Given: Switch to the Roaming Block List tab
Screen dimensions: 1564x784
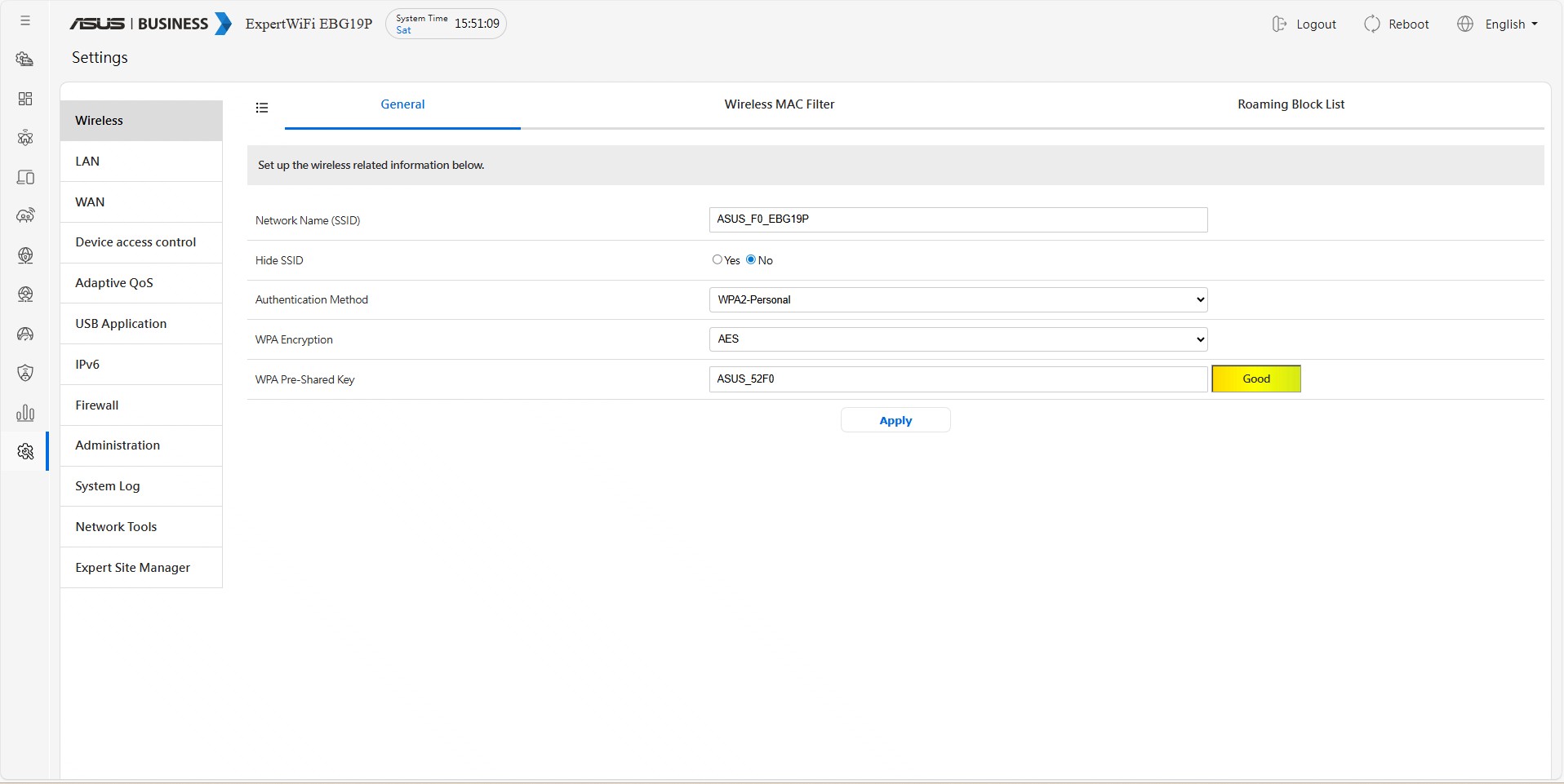Looking at the screenshot, I should 1291,104.
